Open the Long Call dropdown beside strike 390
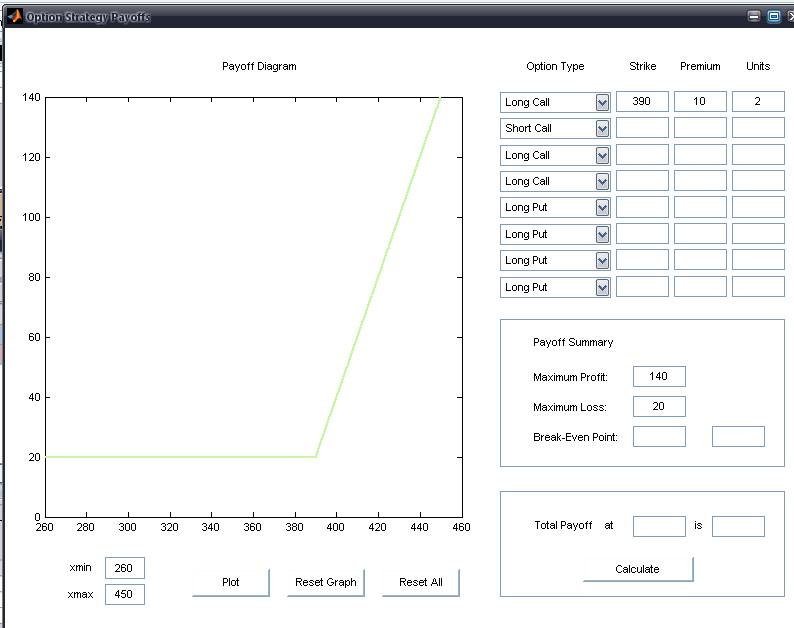794x628 pixels. pos(555,102)
